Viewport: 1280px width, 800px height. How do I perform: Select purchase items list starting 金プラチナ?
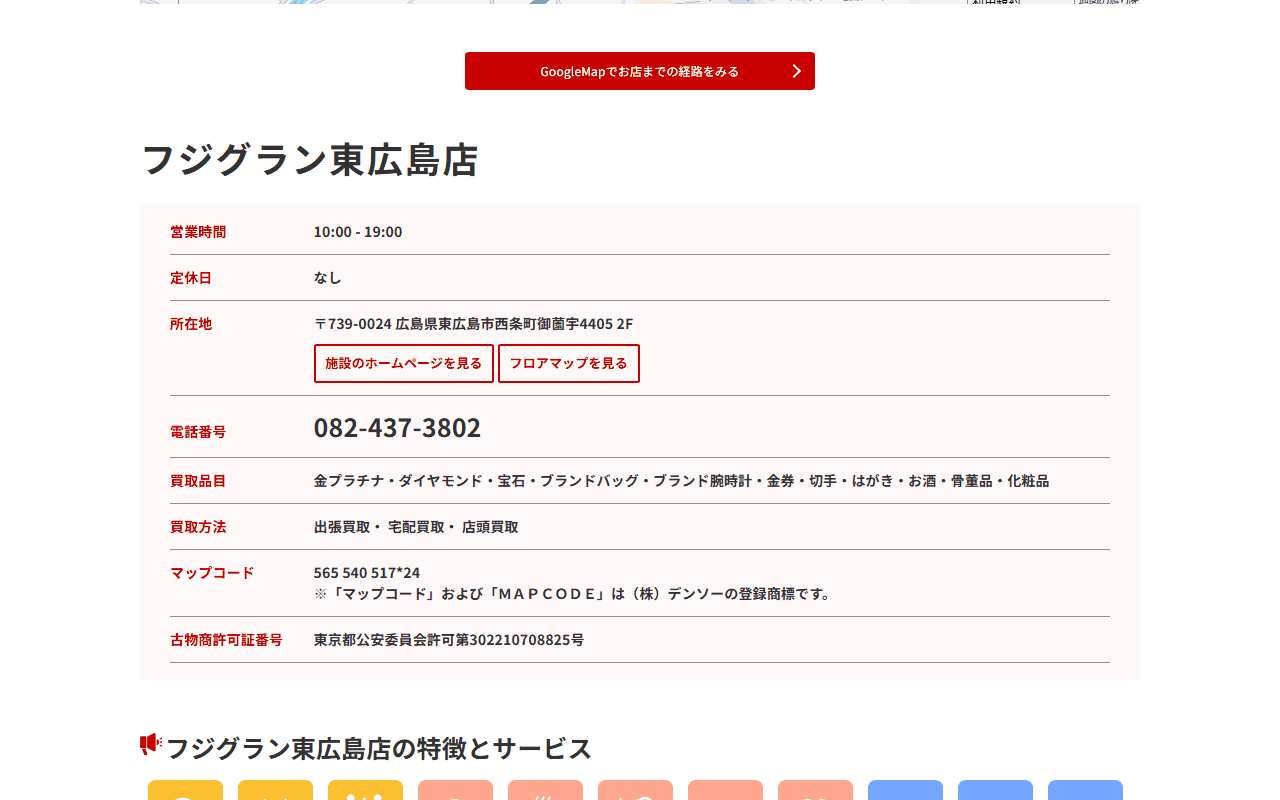[x=681, y=481]
